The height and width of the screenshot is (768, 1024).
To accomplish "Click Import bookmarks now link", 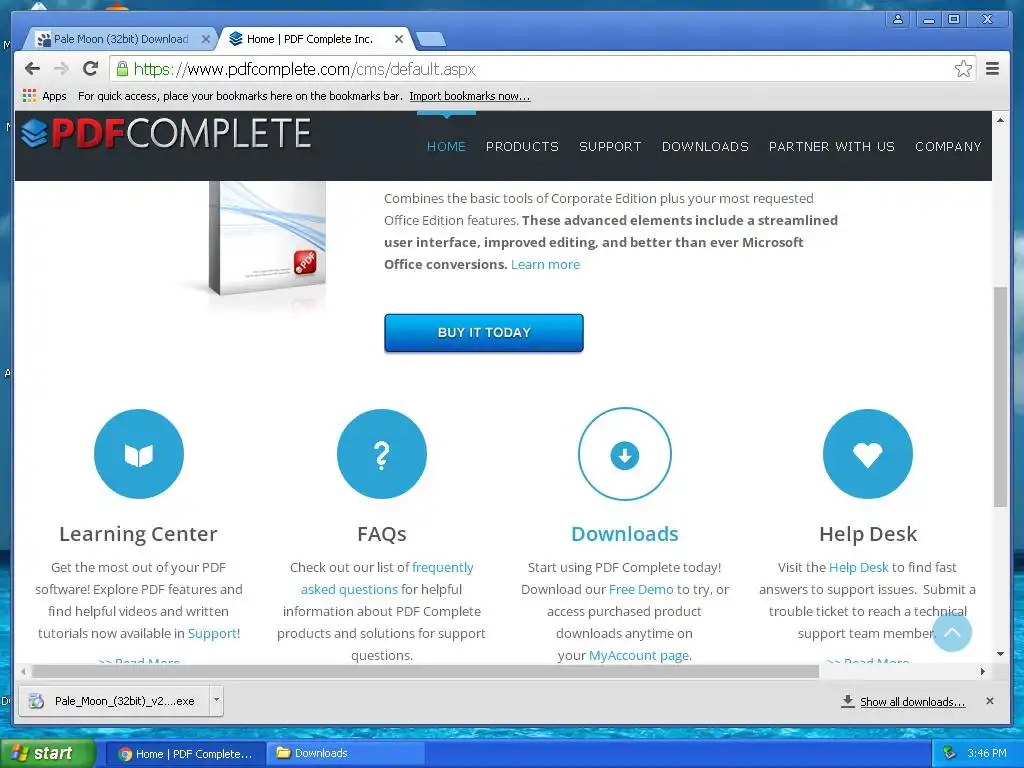I will [470, 96].
